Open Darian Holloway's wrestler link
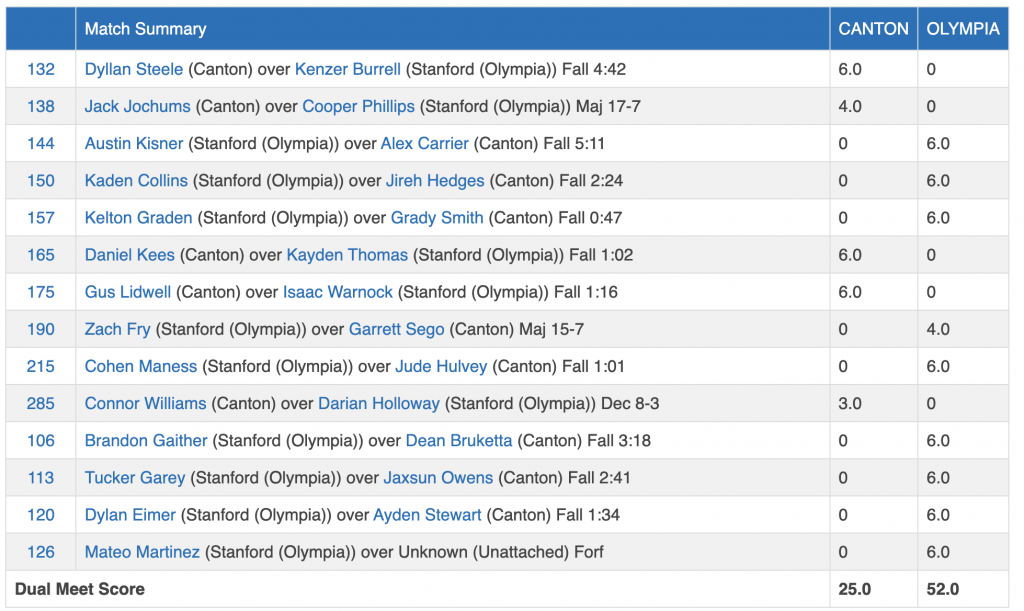The image size is (1024, 611). (x=379, y=403)
